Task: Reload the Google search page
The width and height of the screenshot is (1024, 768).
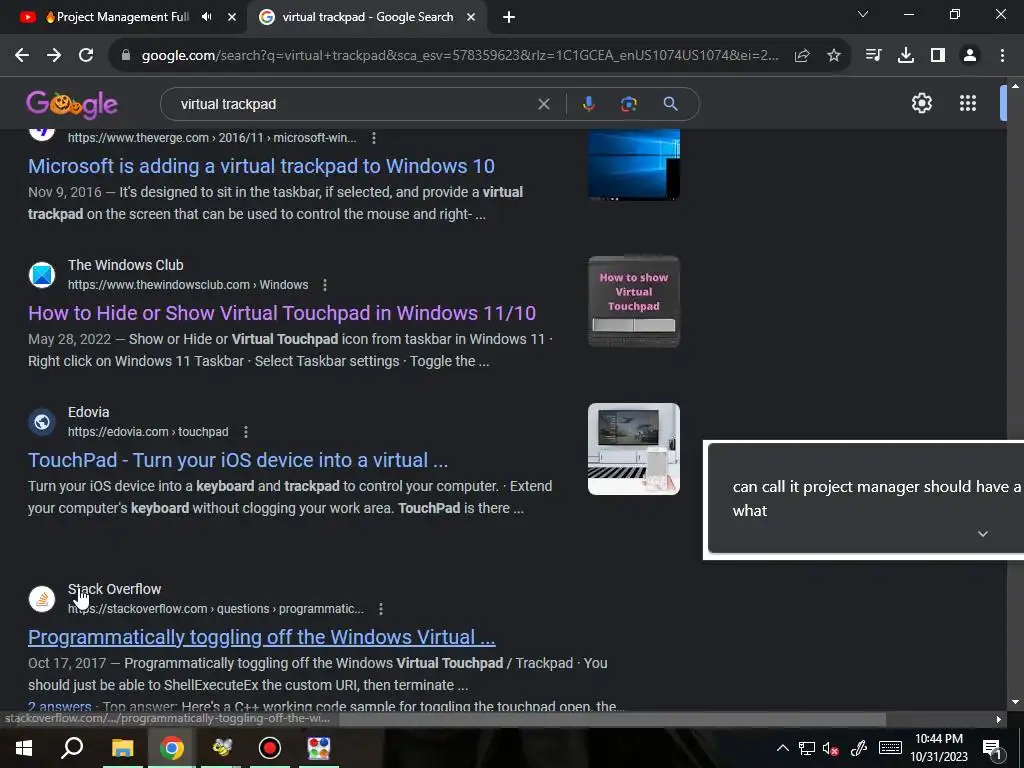Action: pyautogui.click(x=86, y=56)
